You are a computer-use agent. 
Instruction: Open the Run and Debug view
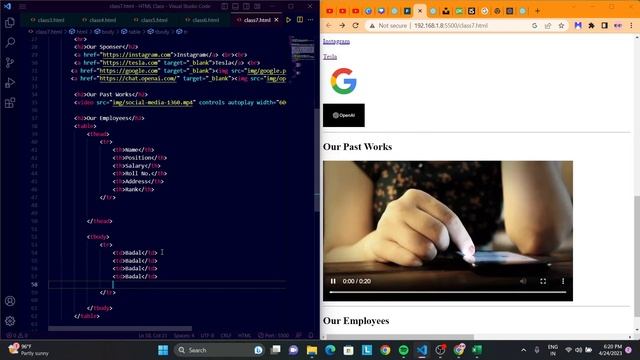10,82
